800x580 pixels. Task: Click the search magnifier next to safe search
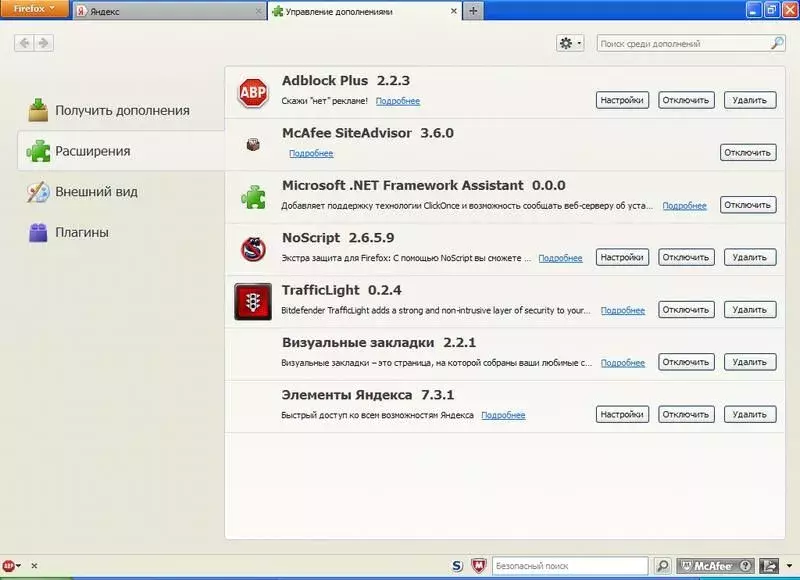(662, 566)
